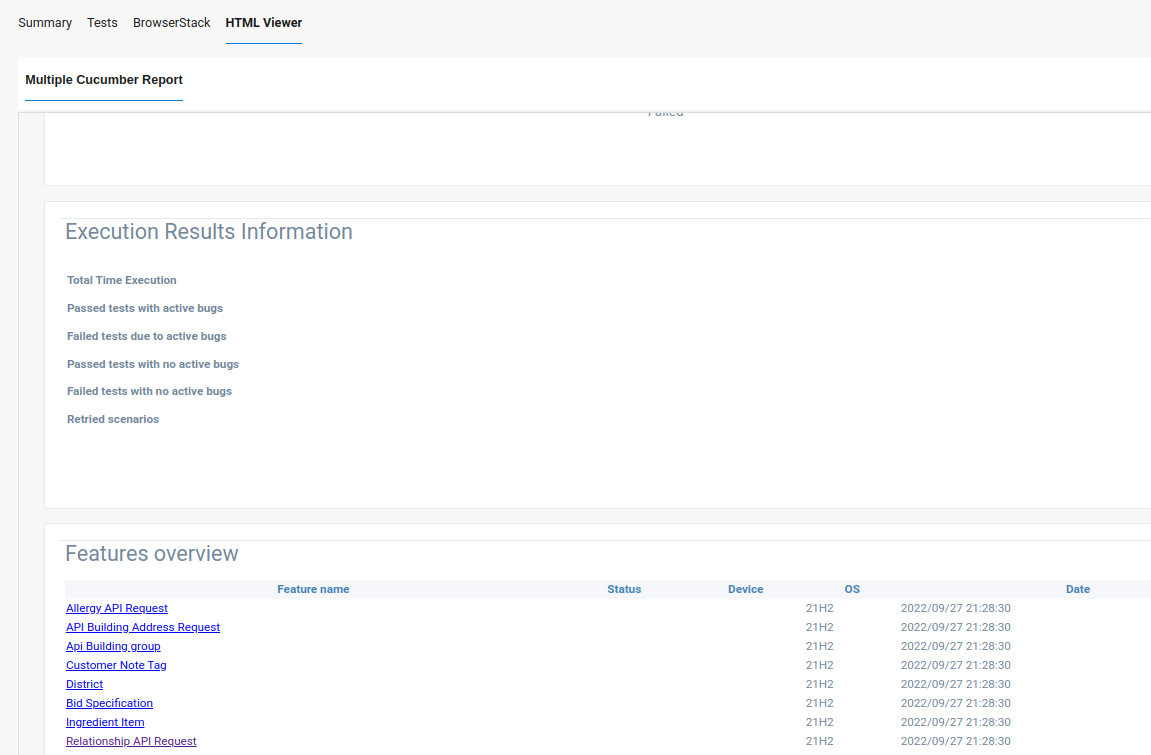Sort by the OS column header
The height and width of the screenshot is (755, 1151).
pyautogui.click(x=851, y=589)
